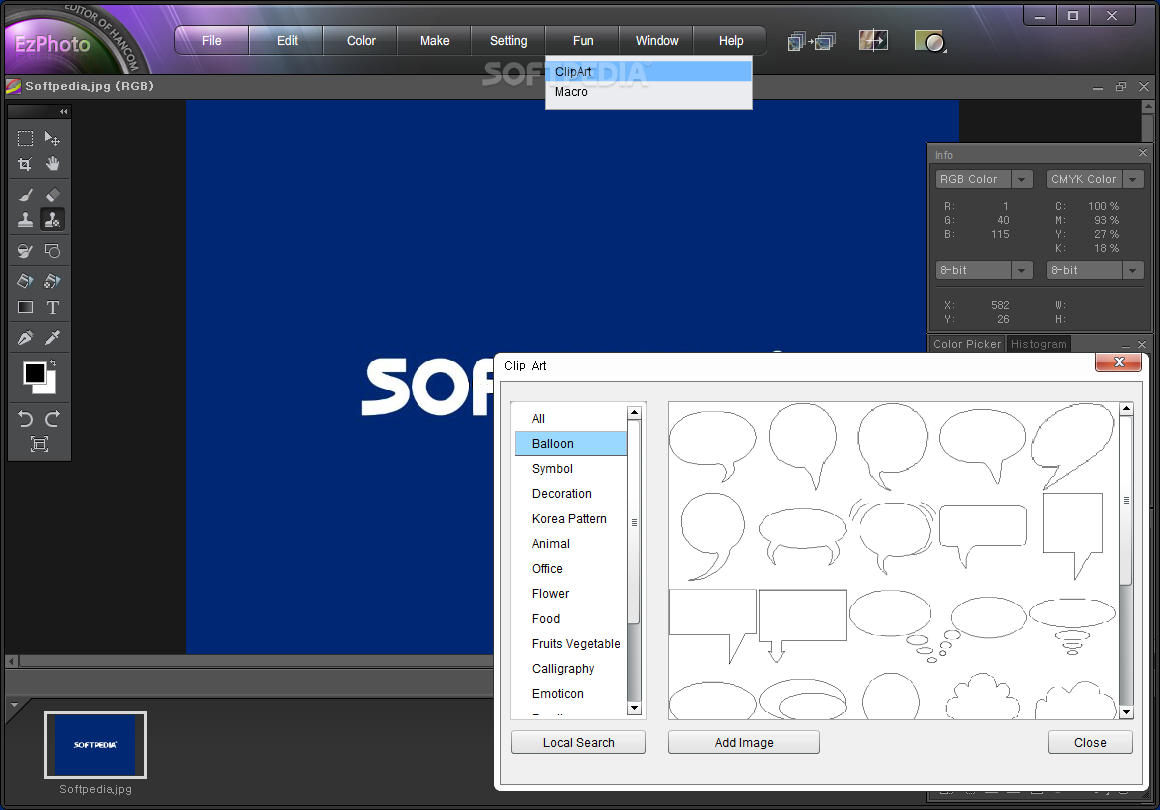The width and height of the screenshot is (1160, 810).
Task: Open the right 8-bit depth dropdown
Action: [x=1133, y=270]
